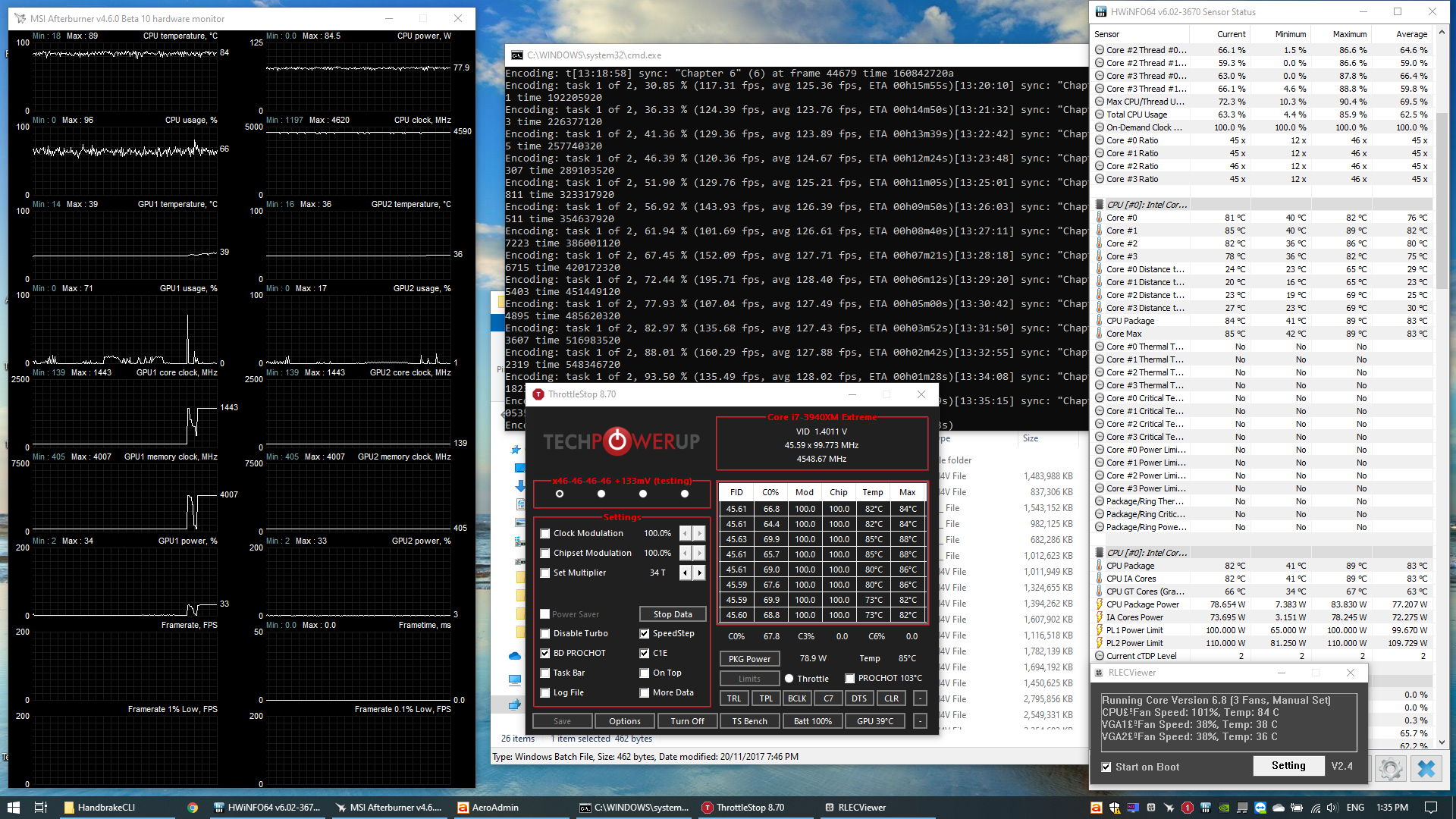The image size is (1456, 819).
Task: Increase Set Multiplier with the right arrow
Action: click(x=699, y=573)
